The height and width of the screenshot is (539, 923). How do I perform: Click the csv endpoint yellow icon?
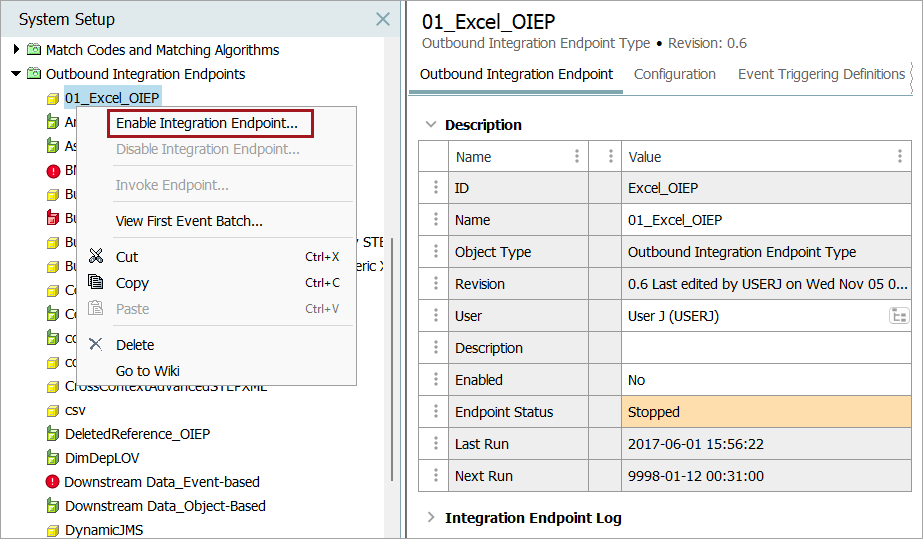53,410
